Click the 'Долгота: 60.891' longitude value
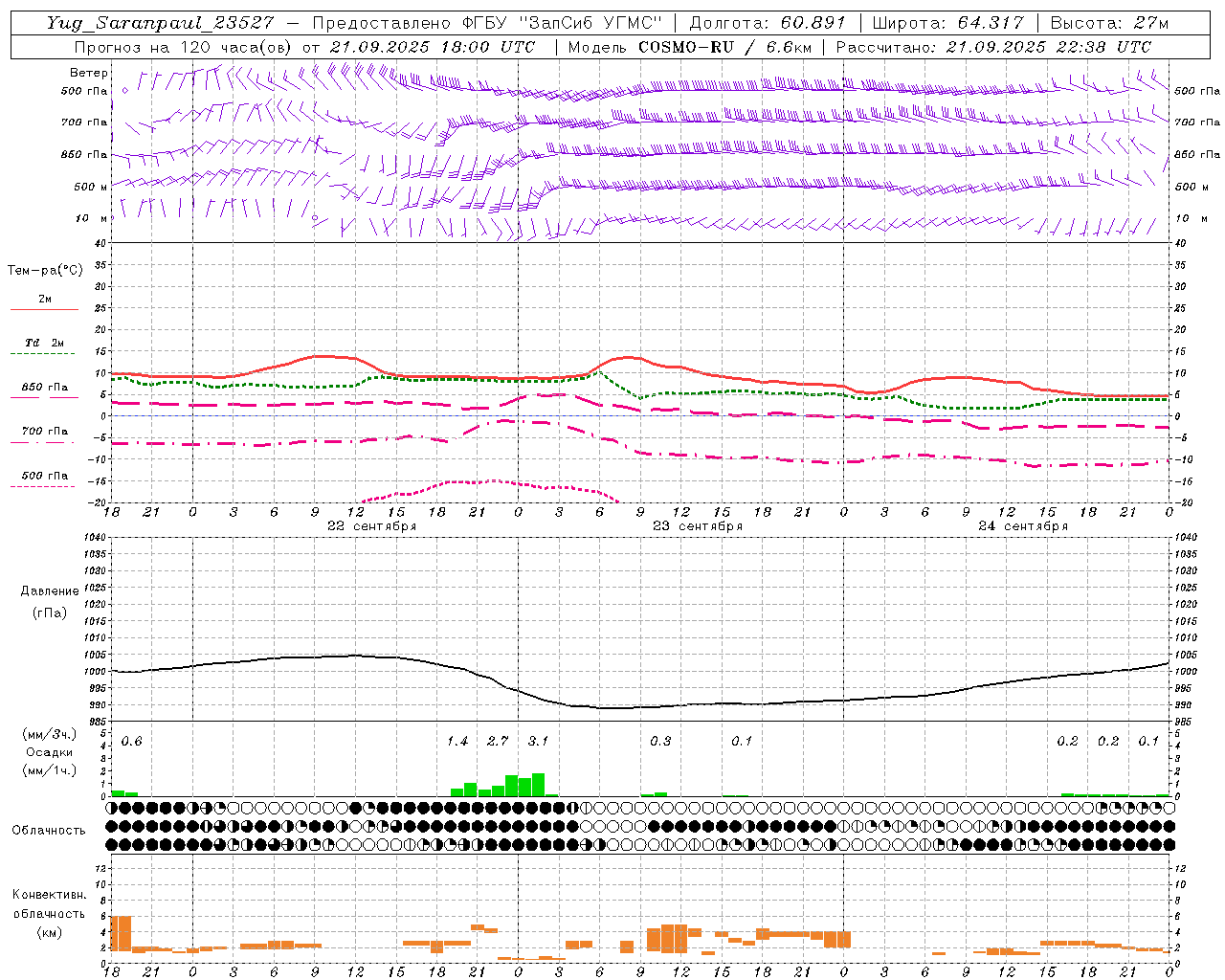Screen dimensions: 1225x980 pos(768,23)
